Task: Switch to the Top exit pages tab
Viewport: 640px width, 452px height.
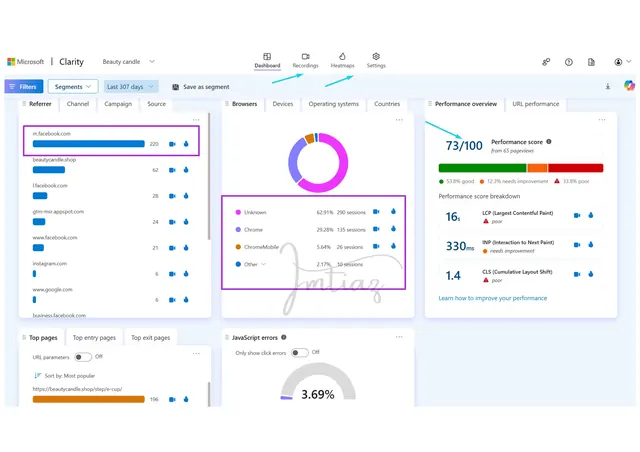Action: pos(151,338)
